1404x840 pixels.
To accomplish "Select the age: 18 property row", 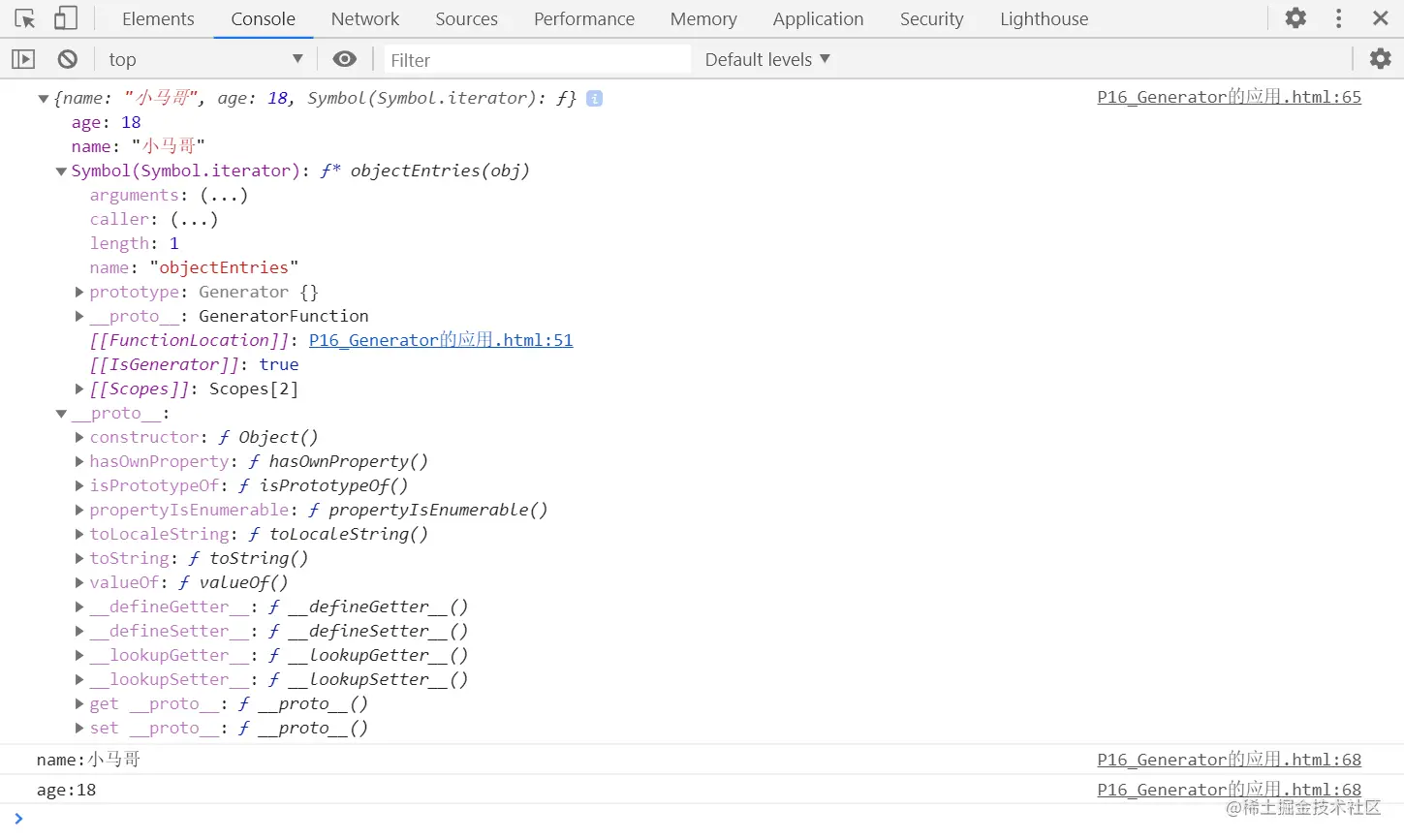I will click(x=106, y=122).
